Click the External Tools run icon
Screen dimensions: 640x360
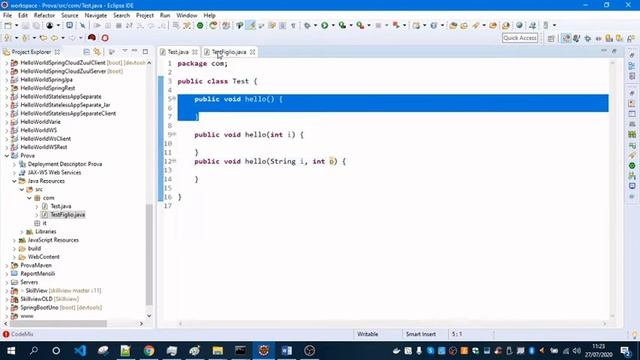coord(360,25)
